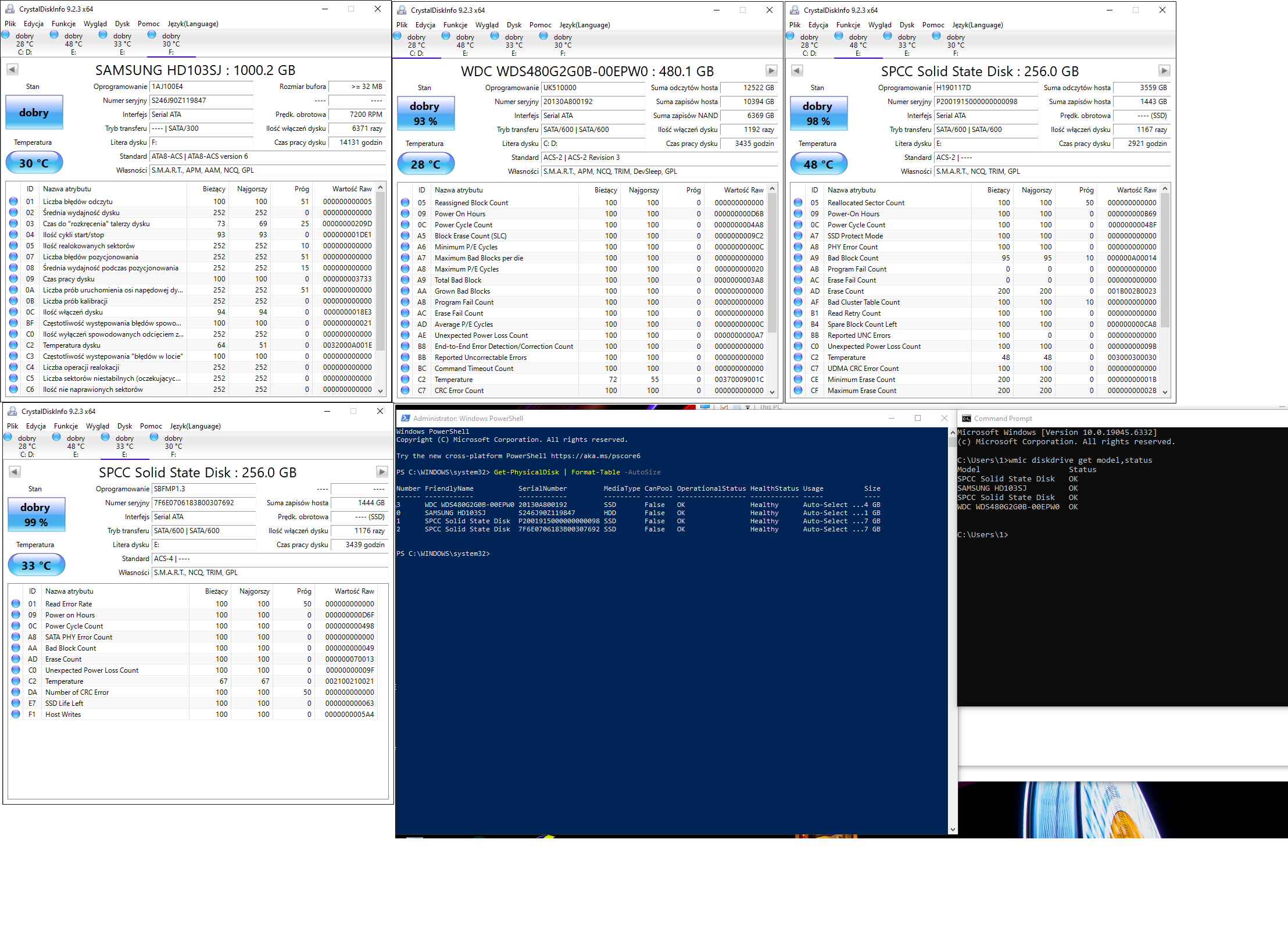Screen dimensions: 1288x950
Task: Click the 'SAMSUNG HD103SJ' line in Command Prompt
Action: pyautogui.click(x=992, y=488)
